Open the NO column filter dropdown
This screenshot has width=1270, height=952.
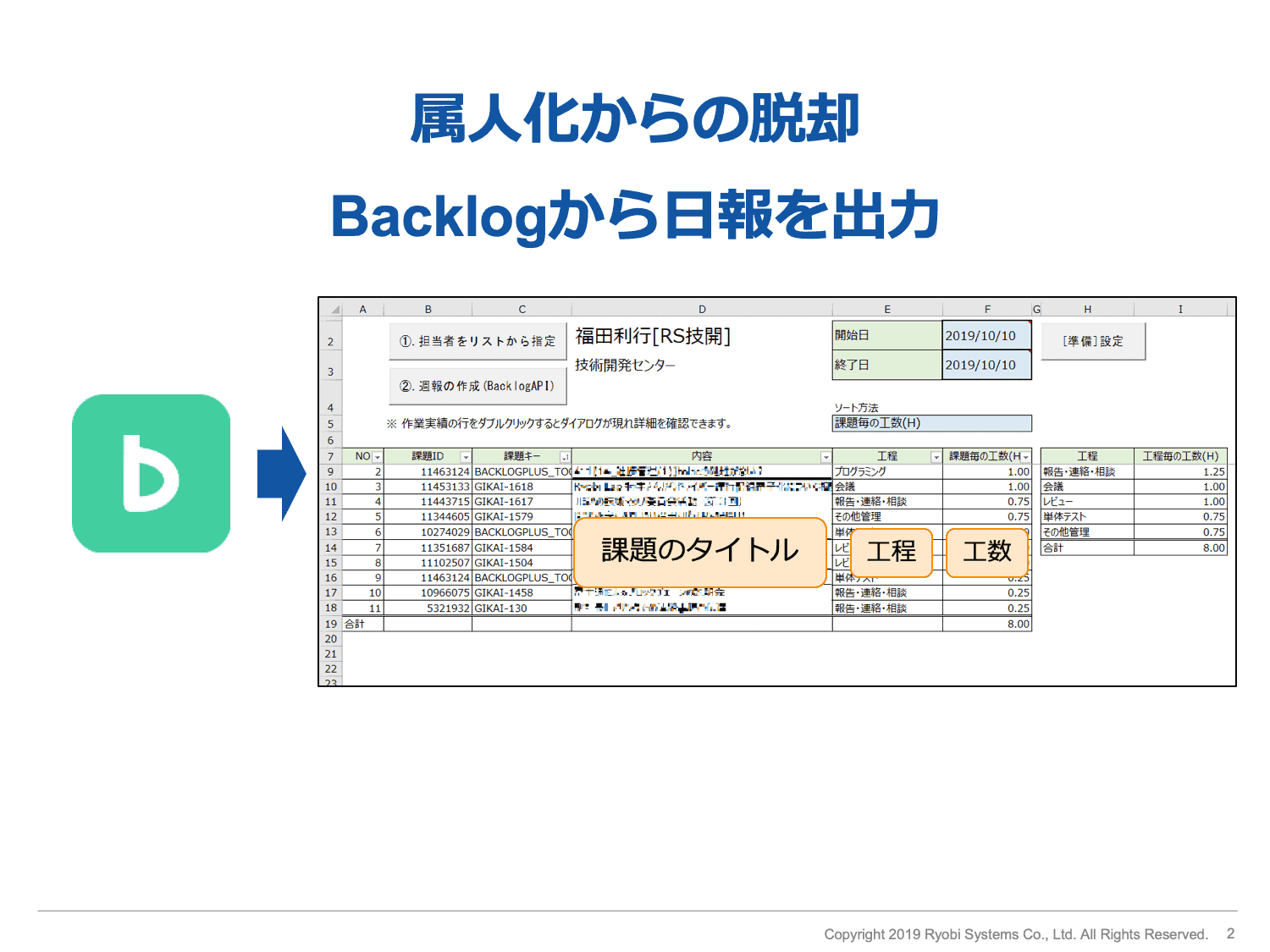pyautogui.click(x=377, y=457)
